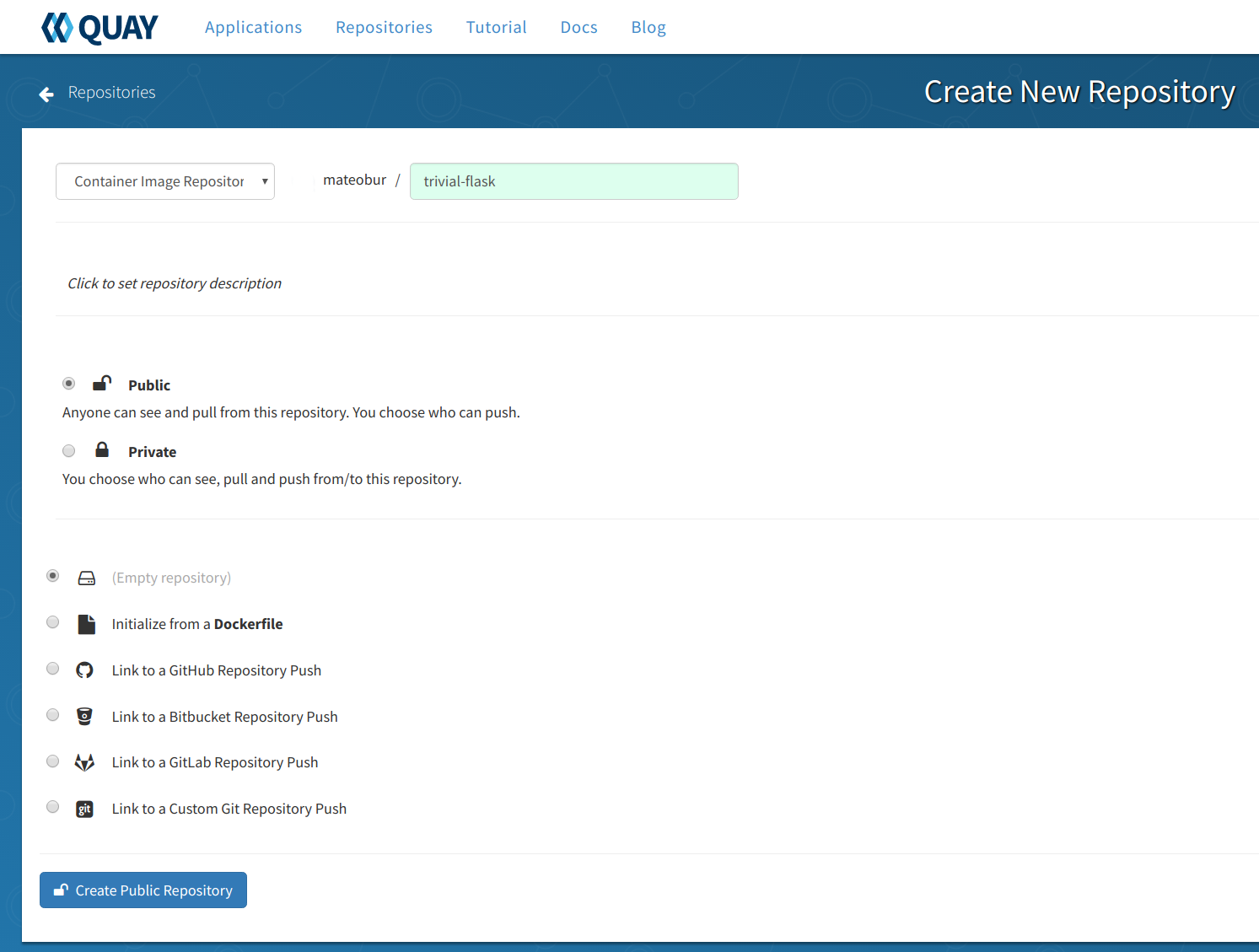Viewport: 1259px width, 952px height.
Task: Click the Quay logo icon
Action: (57, 28)
